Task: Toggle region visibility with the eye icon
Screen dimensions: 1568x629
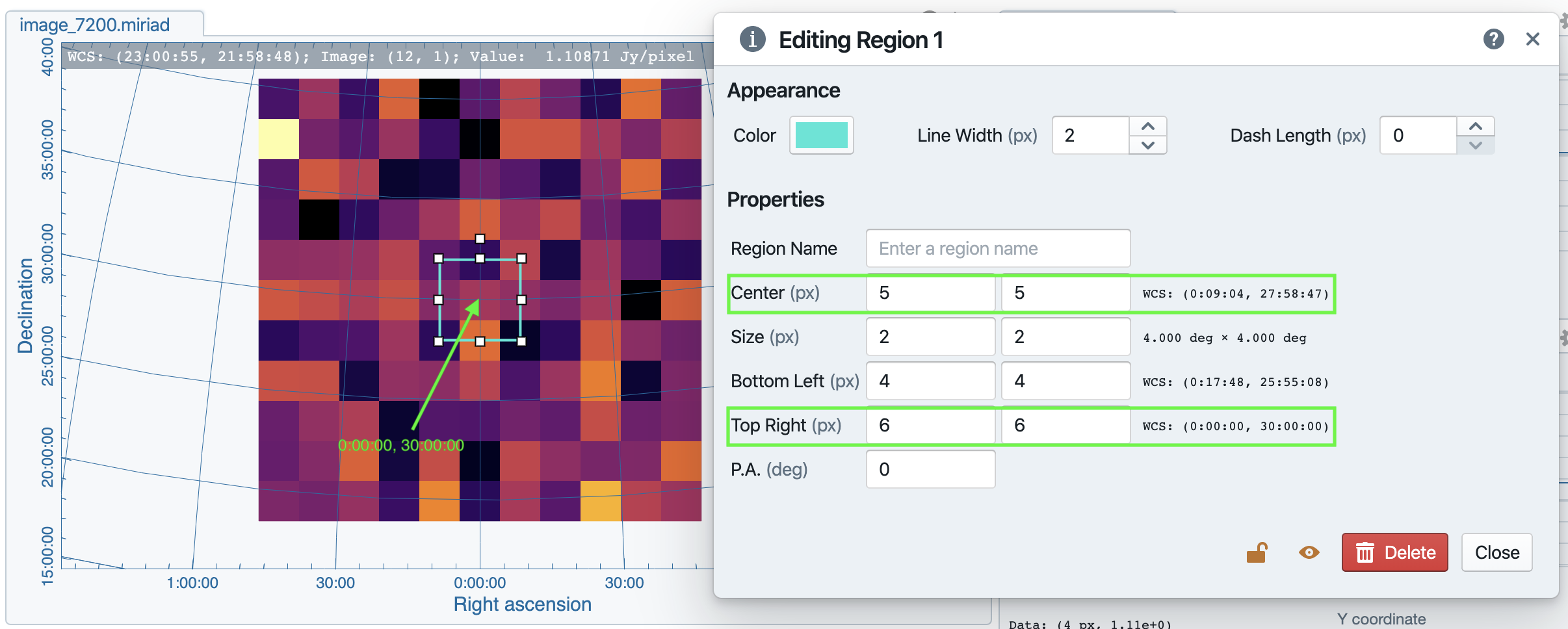Action: 1307,552
